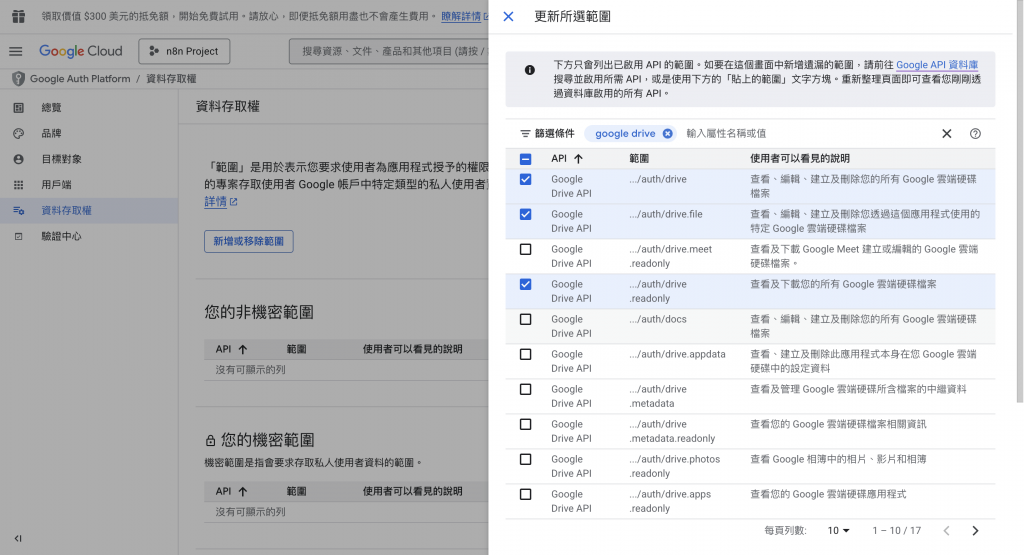The height and width of the screenshot is (555, 1024).
Task: Collapse the left sidebar with the bottom arrow
Action: pyautogui.click(x=18, y=539)
